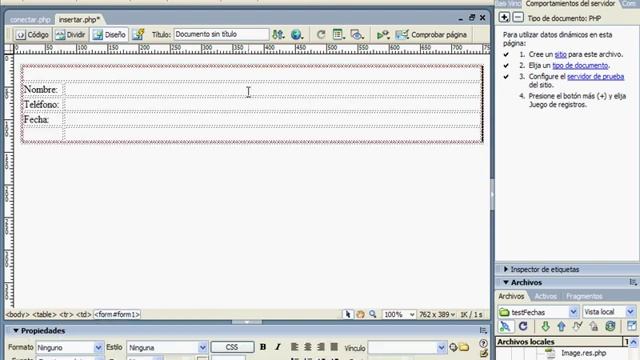Choose Hand tool in status bar

click(x=360, y=314)
